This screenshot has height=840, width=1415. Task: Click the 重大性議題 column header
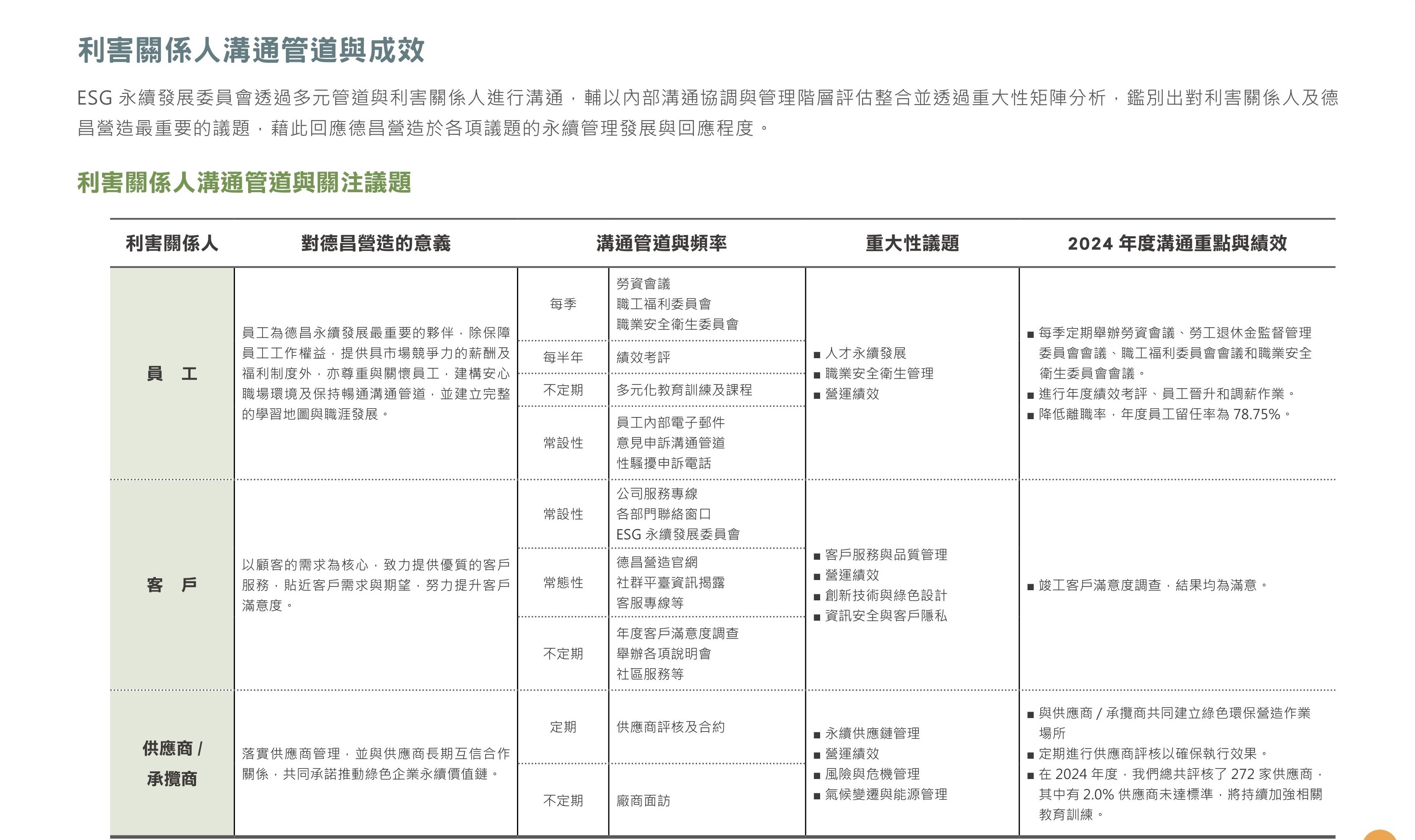[912, 243]
